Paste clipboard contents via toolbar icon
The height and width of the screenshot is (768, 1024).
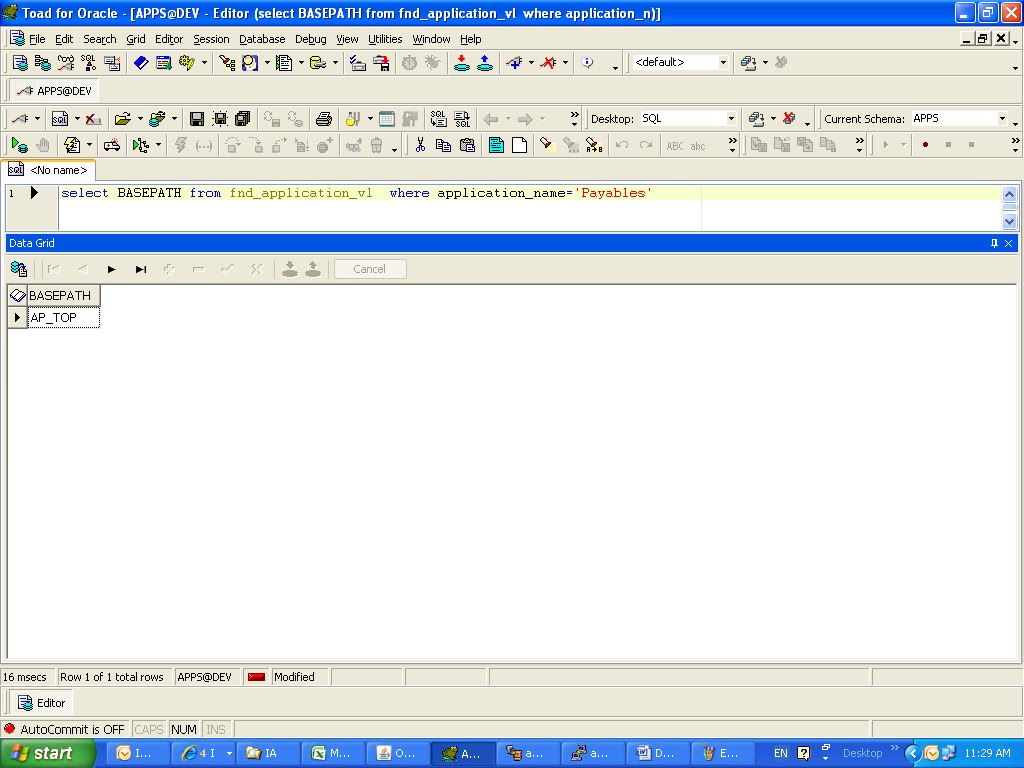pyautogui.click(x=466, y=145)
